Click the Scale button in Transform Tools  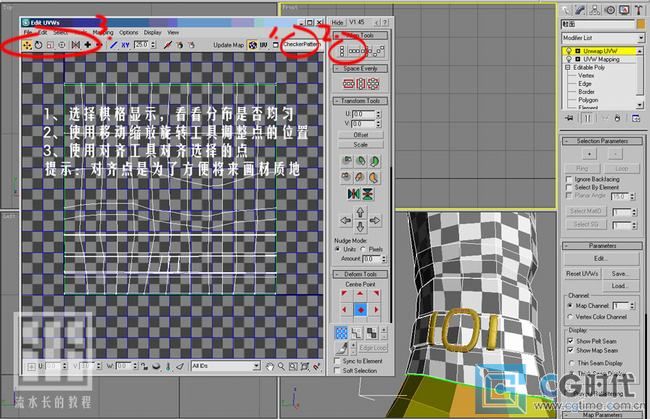click(361, 145)
